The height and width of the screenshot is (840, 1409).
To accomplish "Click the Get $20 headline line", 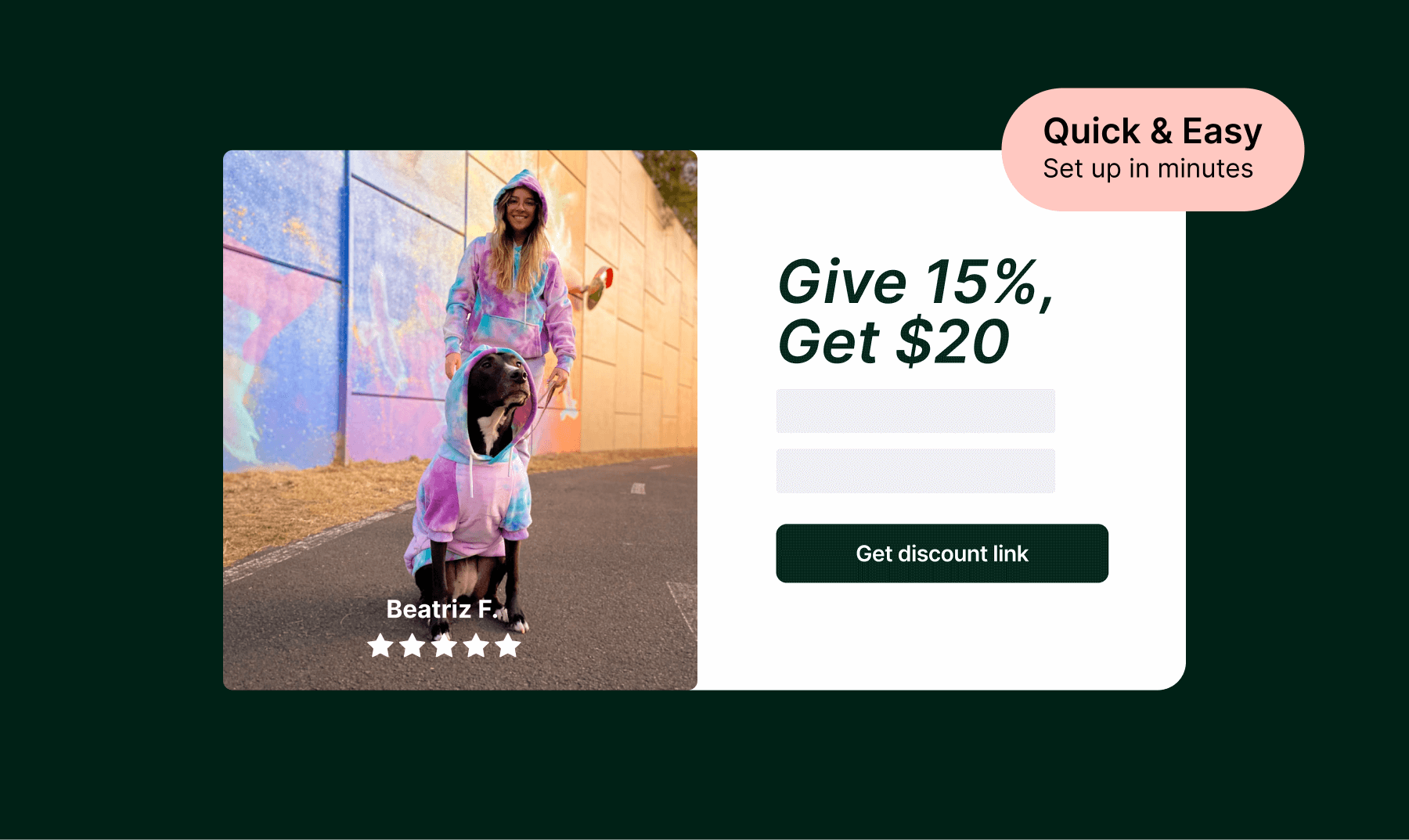I will [893, 342].
